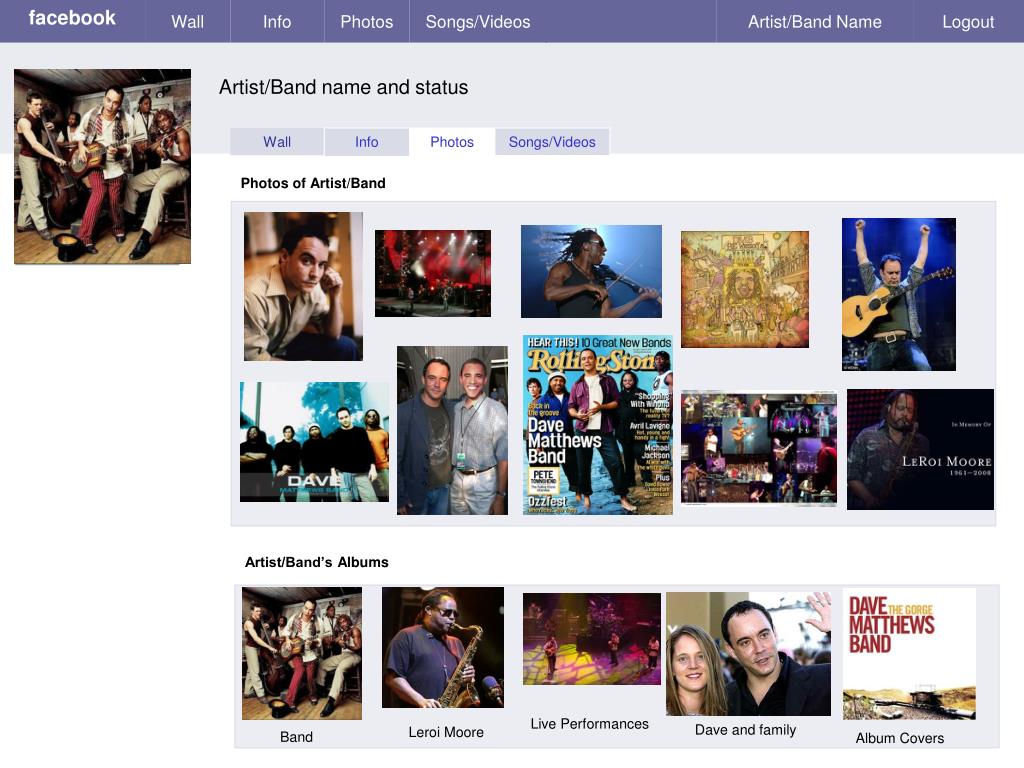Screen dimensions: 1024x768
Task: Open photo of guitarist with raised arms
Action: 898,294
